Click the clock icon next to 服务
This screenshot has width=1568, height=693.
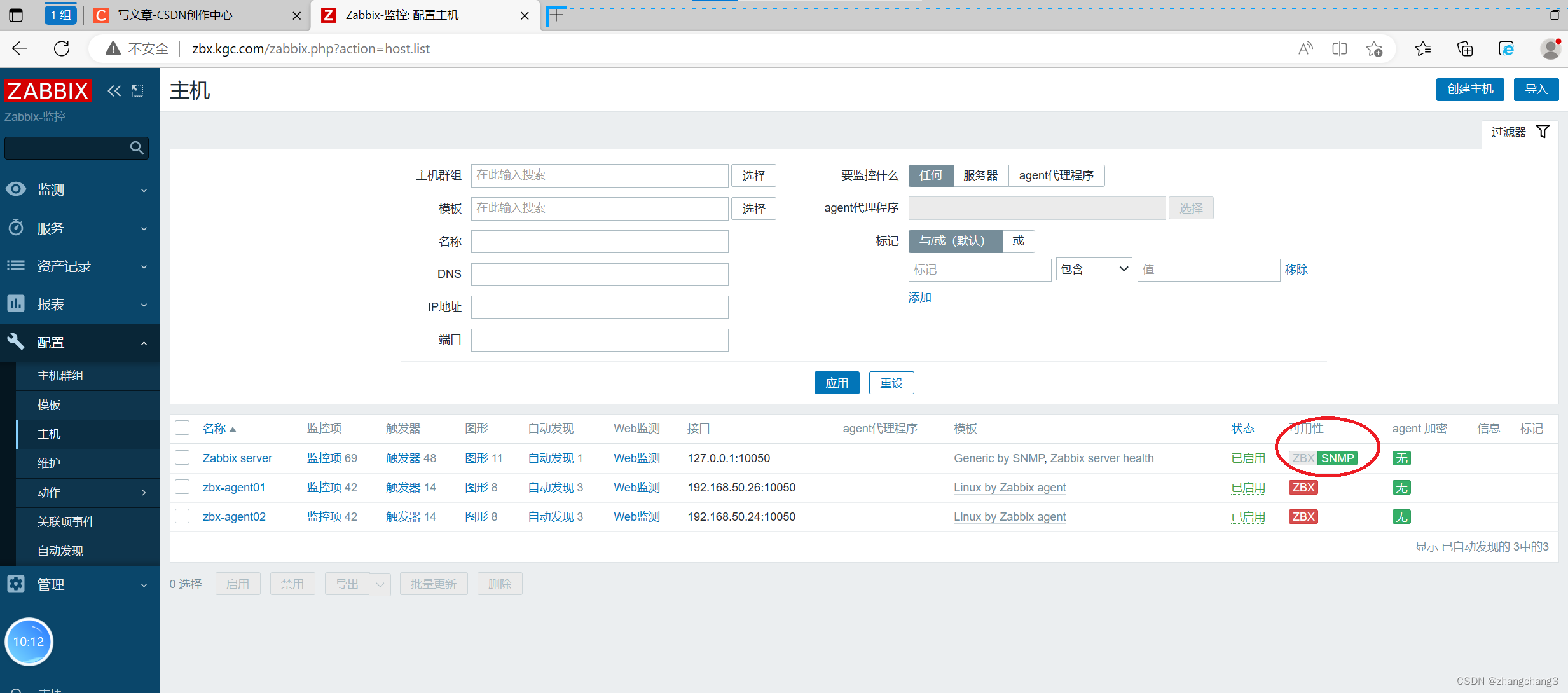coord(16,228)
